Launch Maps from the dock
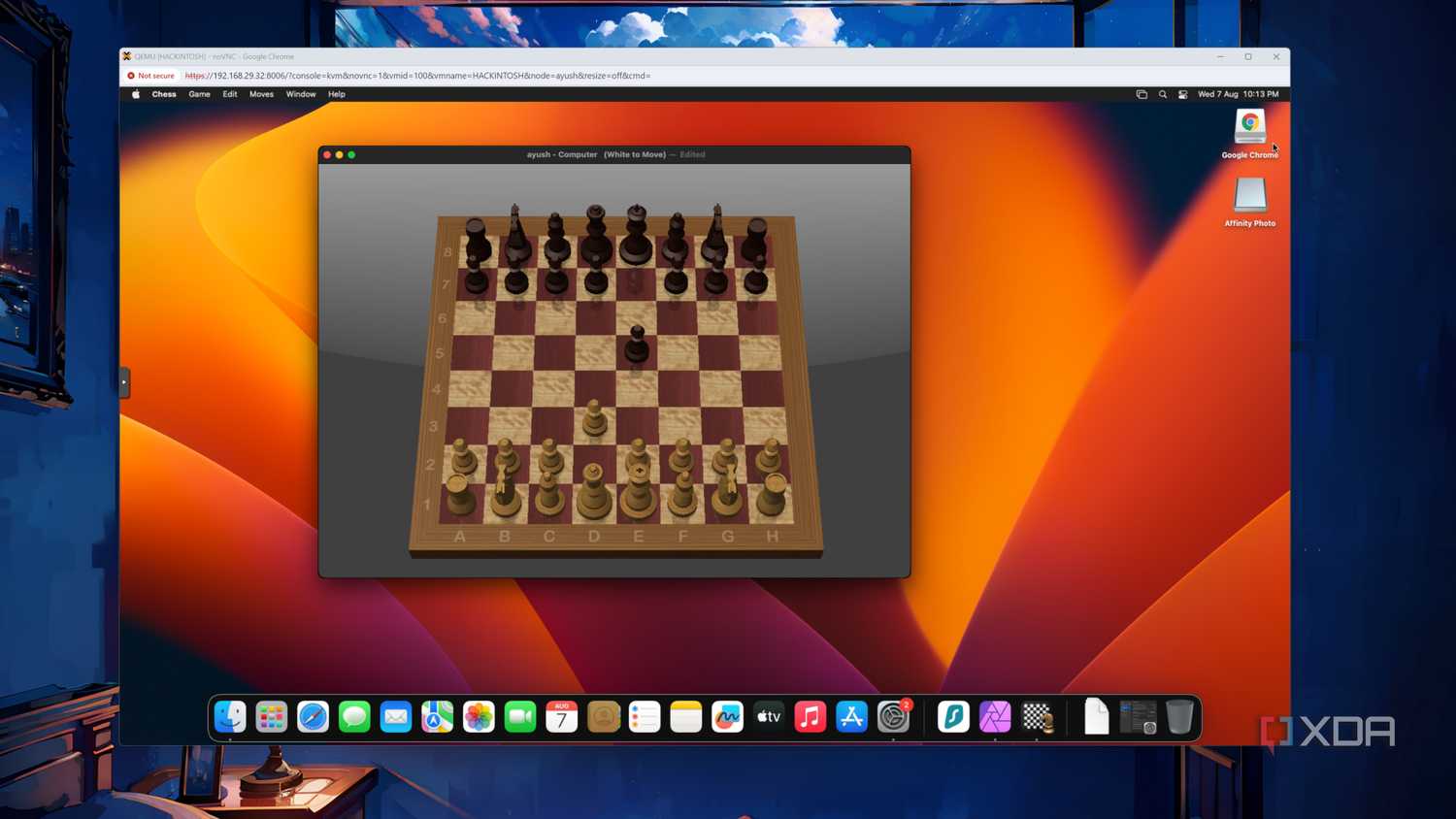Viewport: 1456px width, 819px height. coord(437,717)
